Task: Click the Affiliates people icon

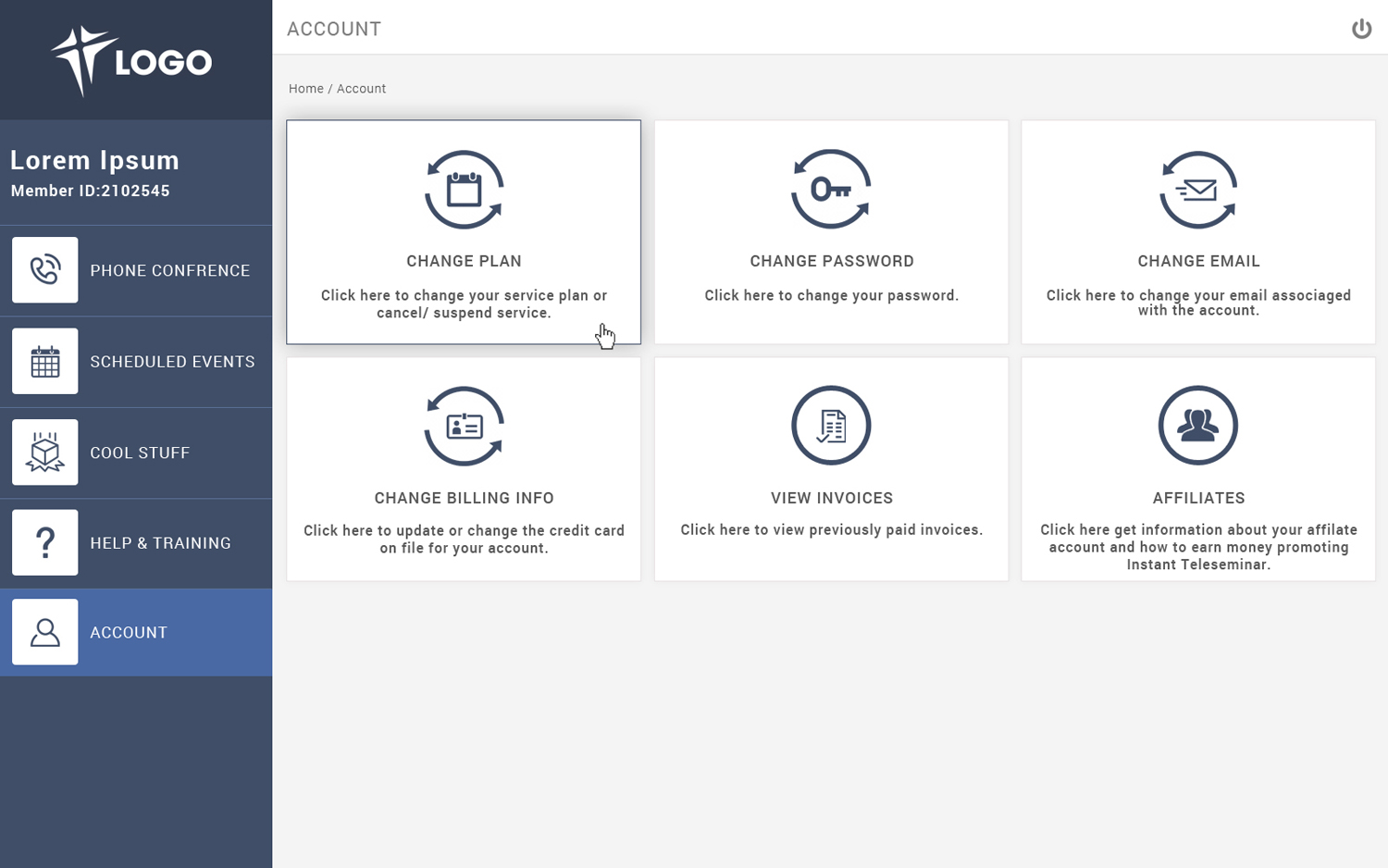Action: pos(1198,426)
